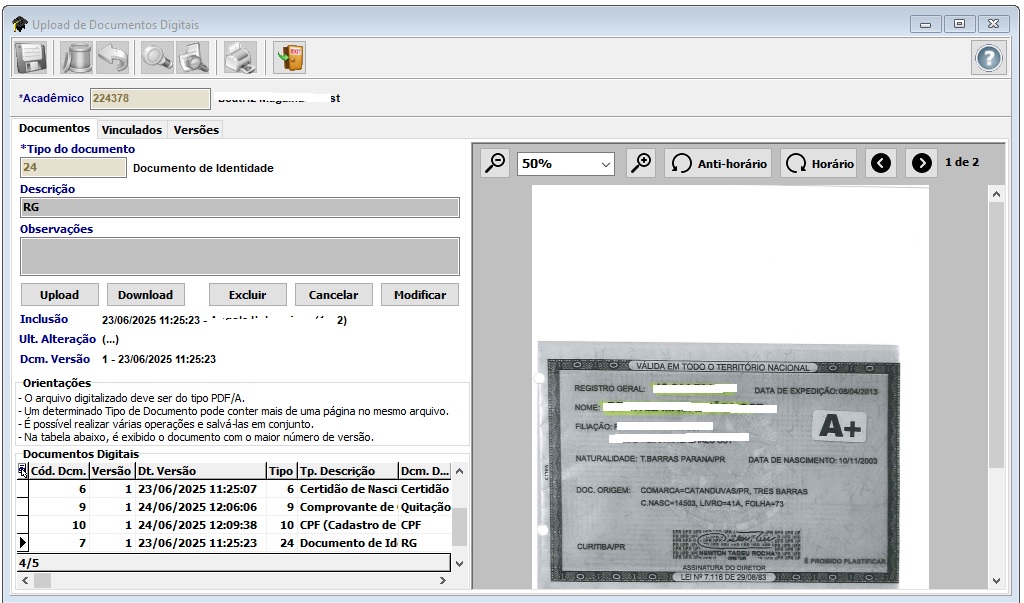Image resolution: width=1024 pixels, height=603 pixels.
Task: Go to next page of document preview
Action: click(x=921, y=163)
